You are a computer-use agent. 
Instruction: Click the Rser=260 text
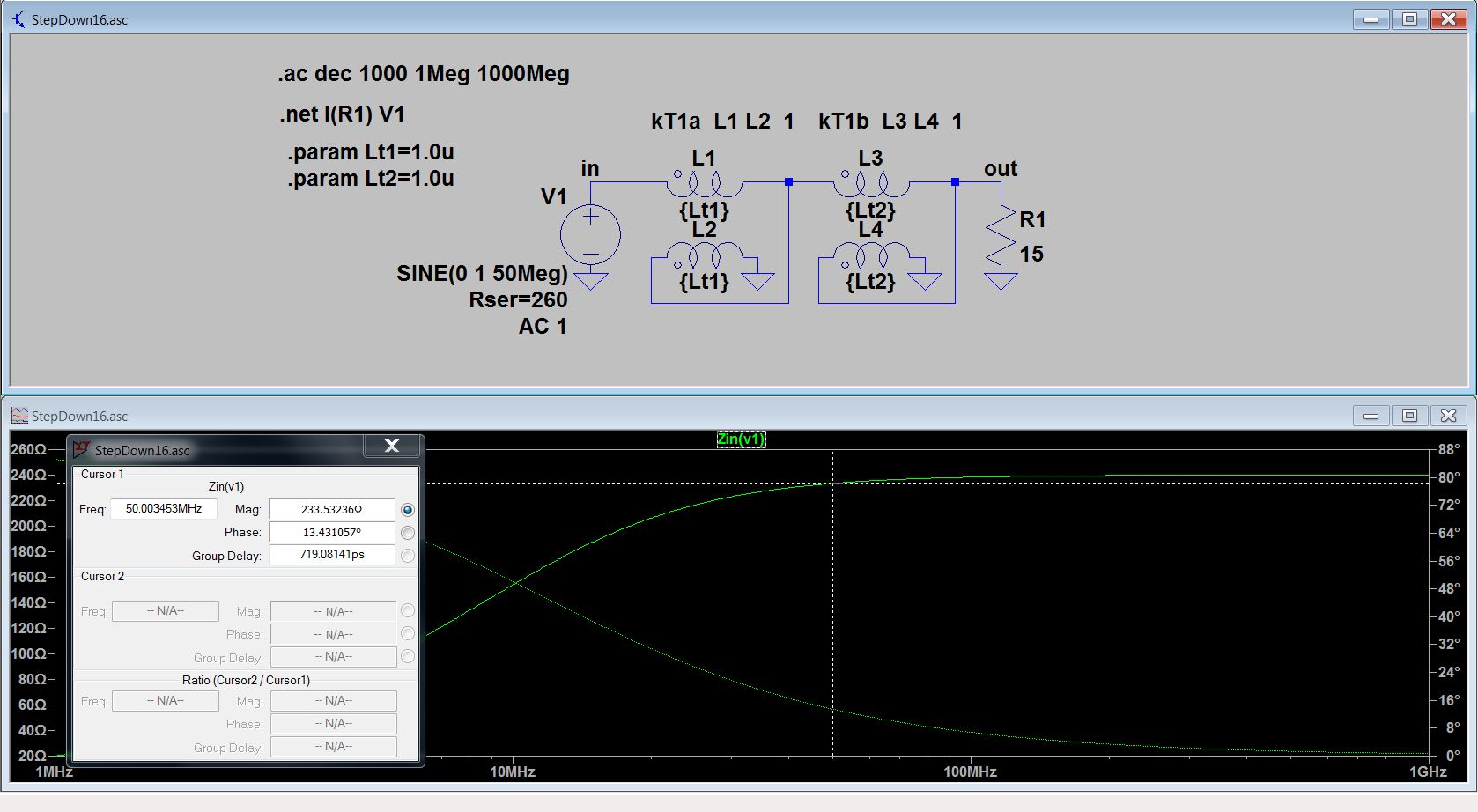click(518, 300)
